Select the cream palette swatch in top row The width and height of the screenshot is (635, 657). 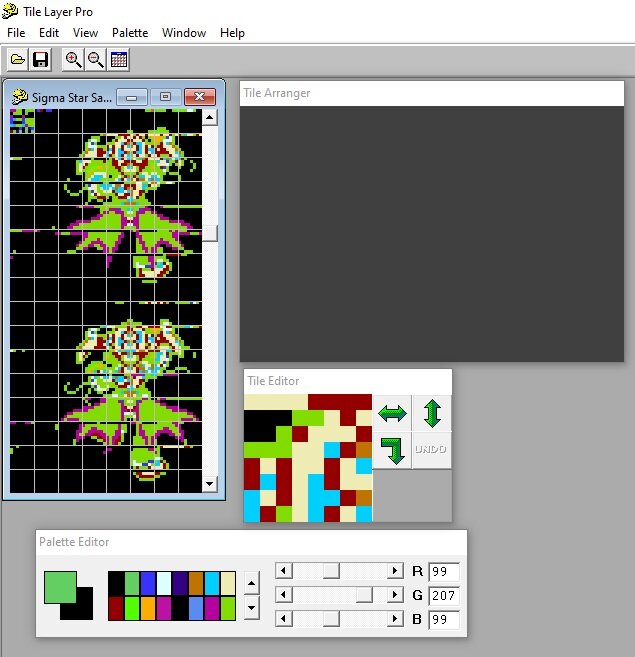click(228, 583)
